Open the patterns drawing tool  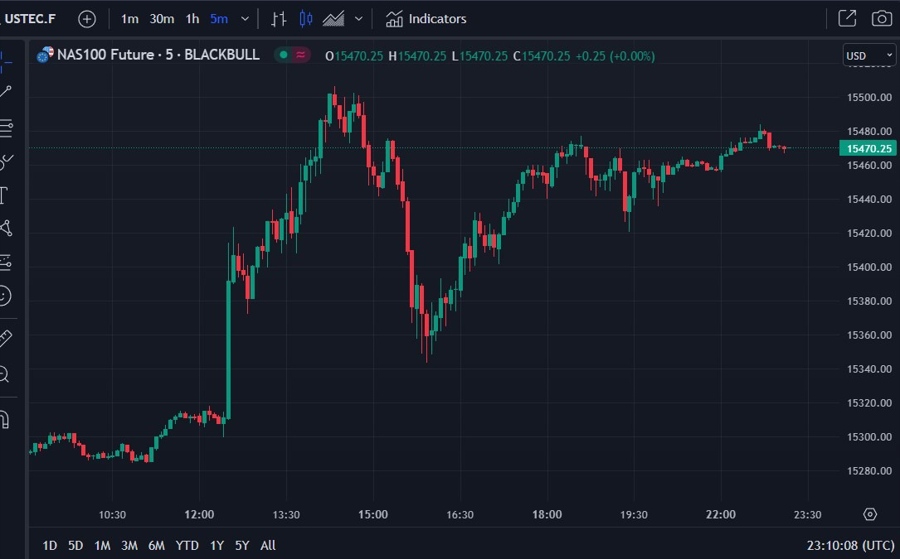click(x=6, y=228)
